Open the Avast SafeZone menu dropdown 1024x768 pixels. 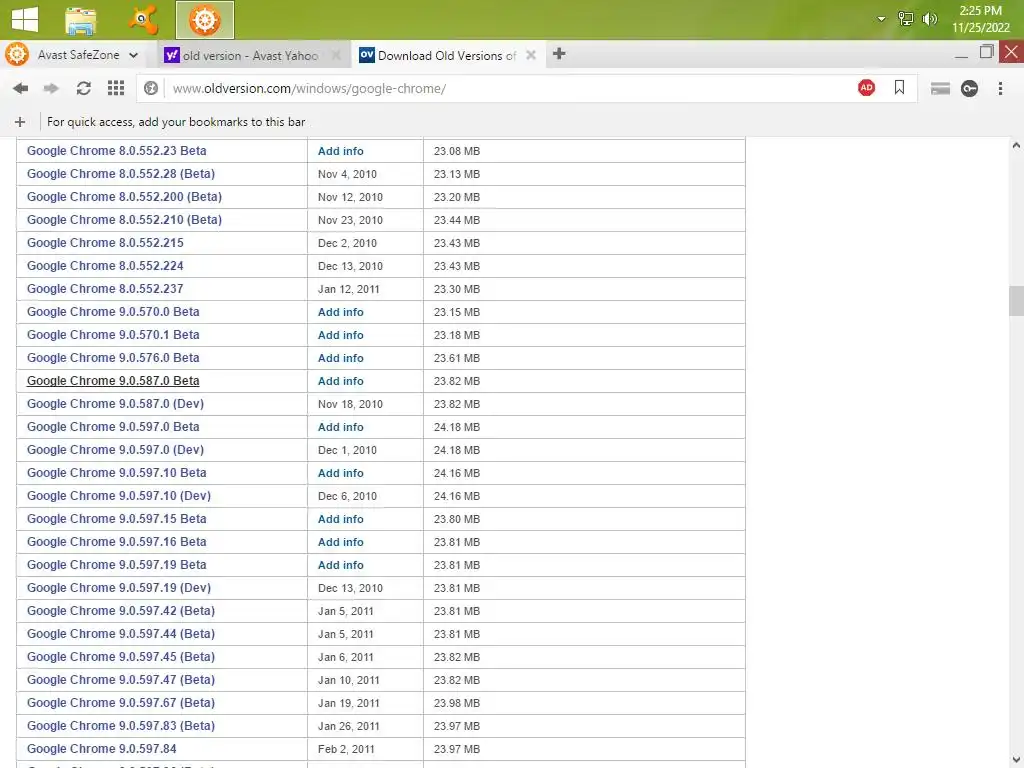[x=133, y=55]
